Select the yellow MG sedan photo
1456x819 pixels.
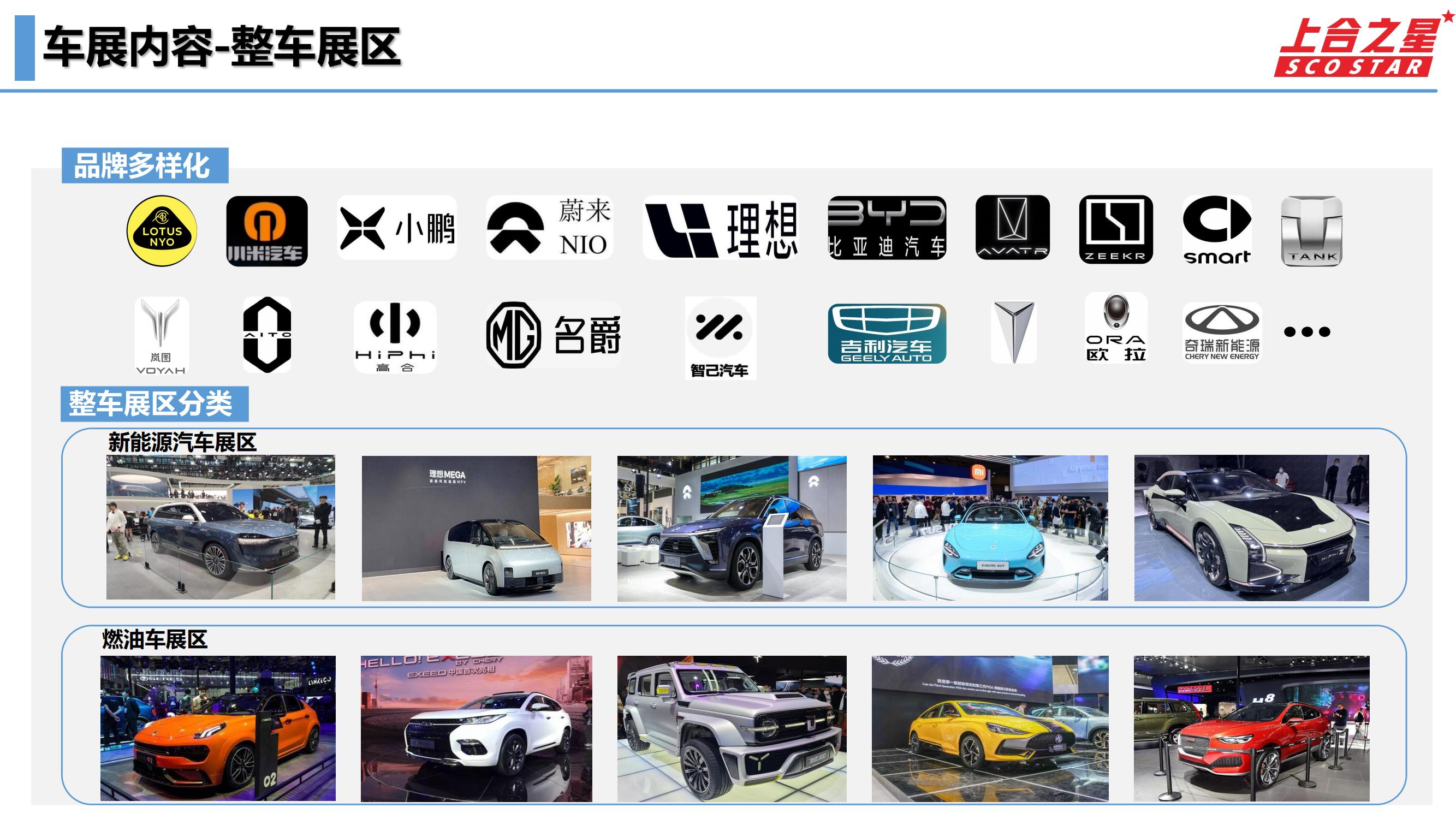[x=990, y=728]
